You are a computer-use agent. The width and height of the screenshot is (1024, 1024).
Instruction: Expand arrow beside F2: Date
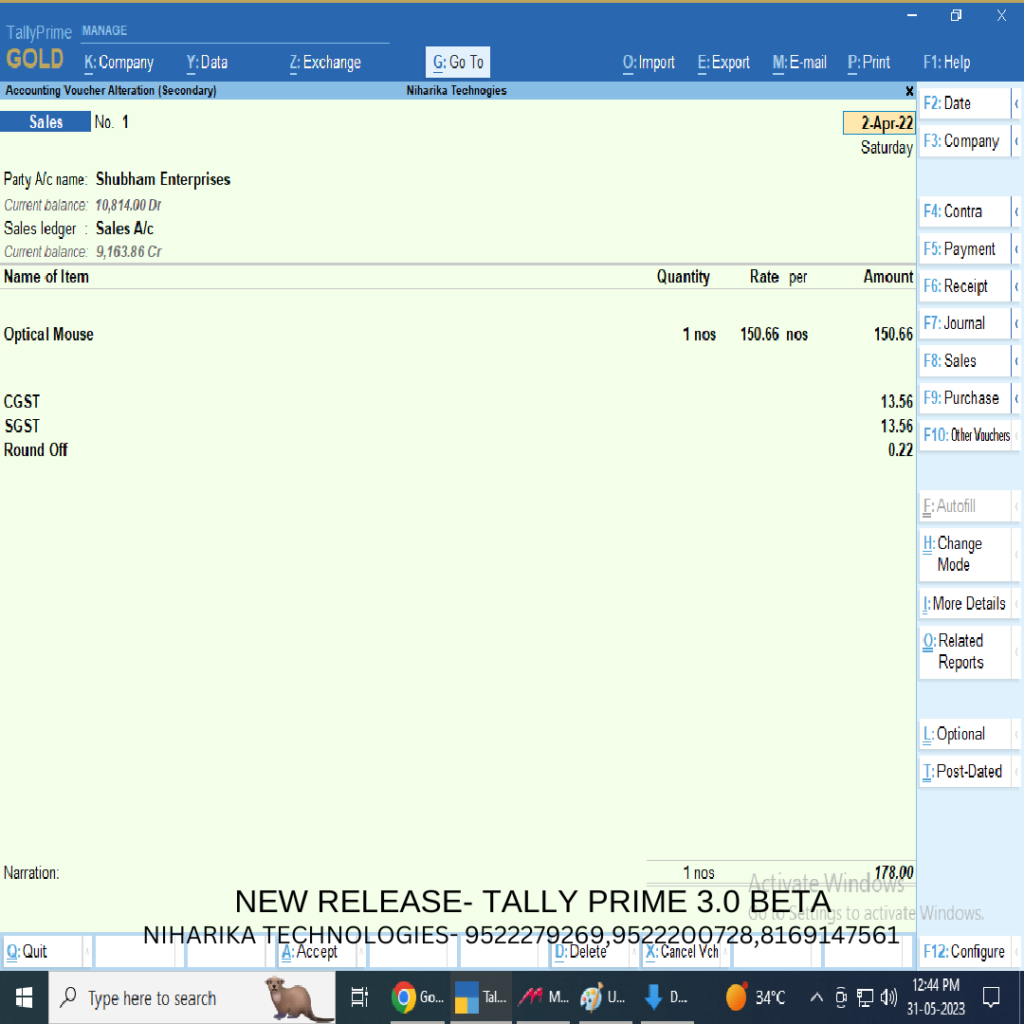click(1016, 104)
